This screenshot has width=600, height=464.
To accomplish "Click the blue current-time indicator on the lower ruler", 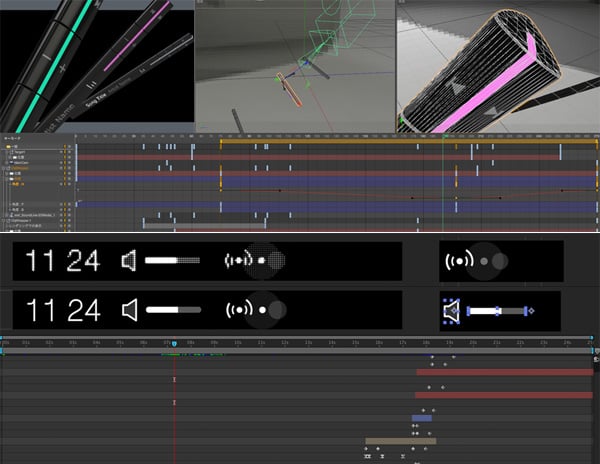I will [175, 343].
